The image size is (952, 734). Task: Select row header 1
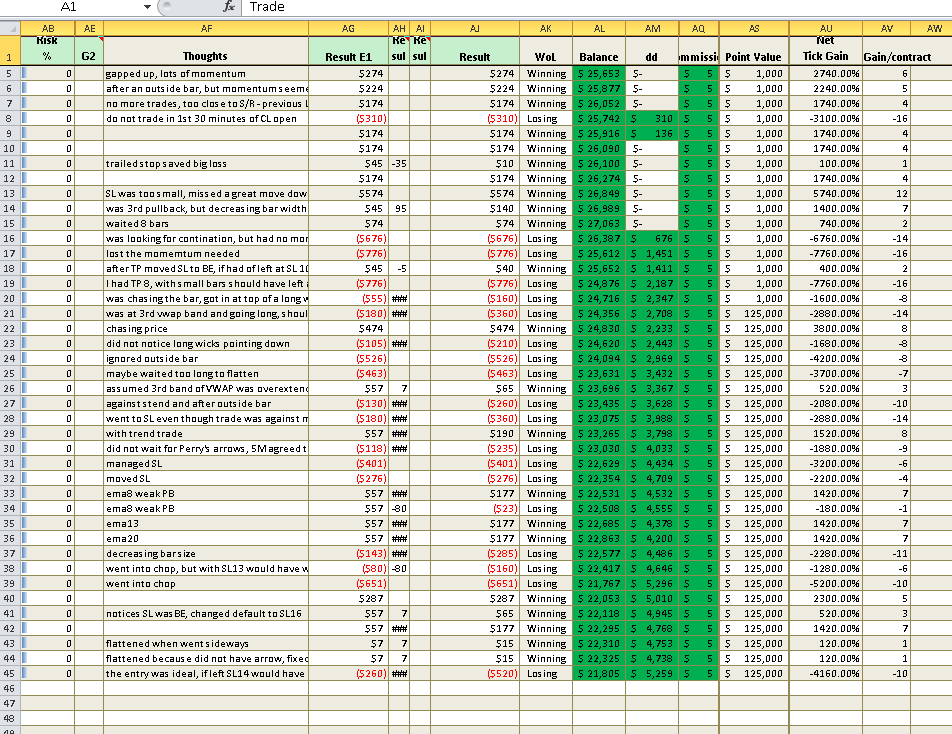pos(10,50)
